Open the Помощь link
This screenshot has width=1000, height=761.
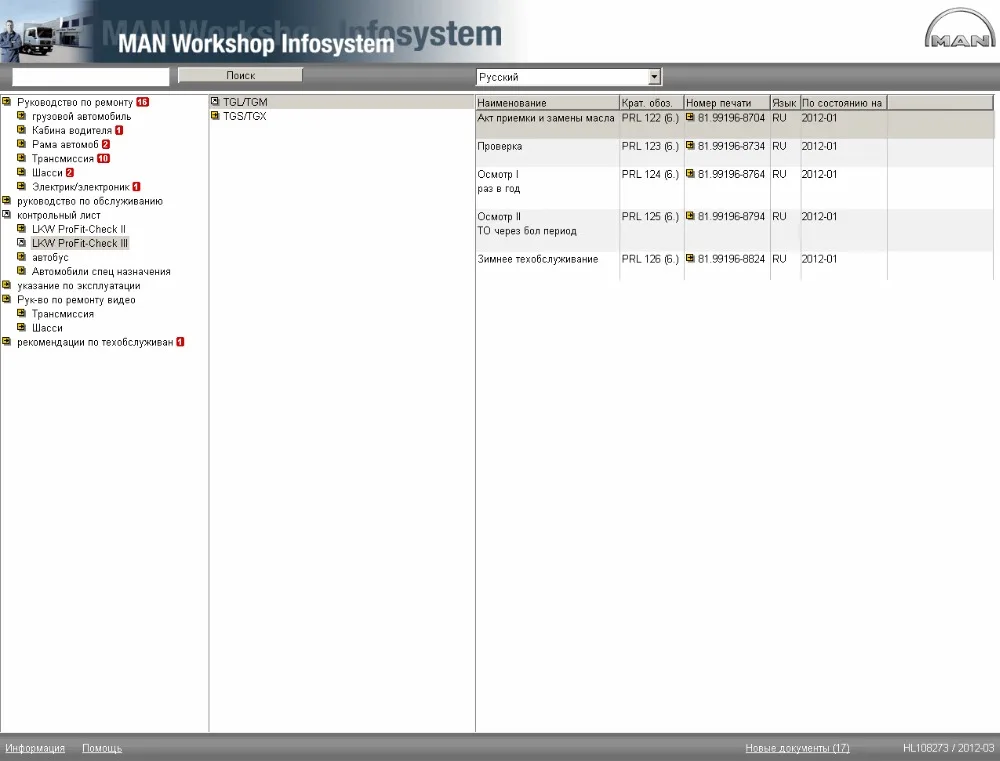pos(102,748)
